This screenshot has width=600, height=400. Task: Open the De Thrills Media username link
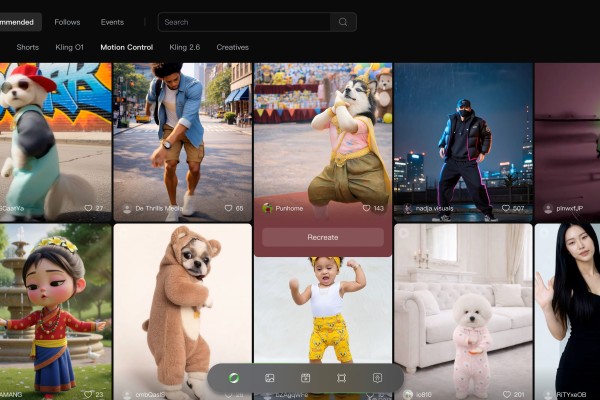click(158, 209)
